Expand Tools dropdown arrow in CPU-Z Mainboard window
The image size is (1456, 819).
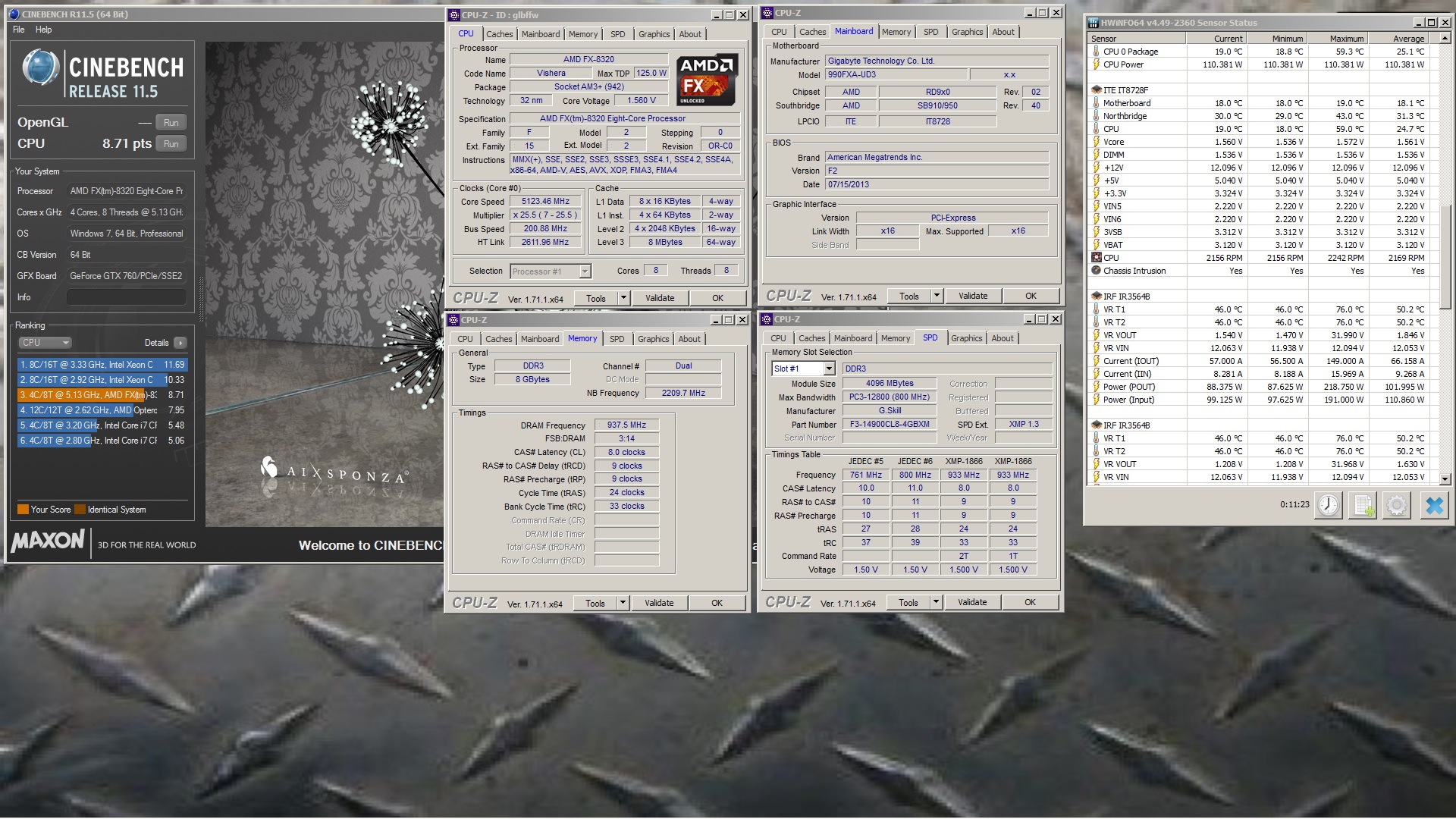coord(937,296)
